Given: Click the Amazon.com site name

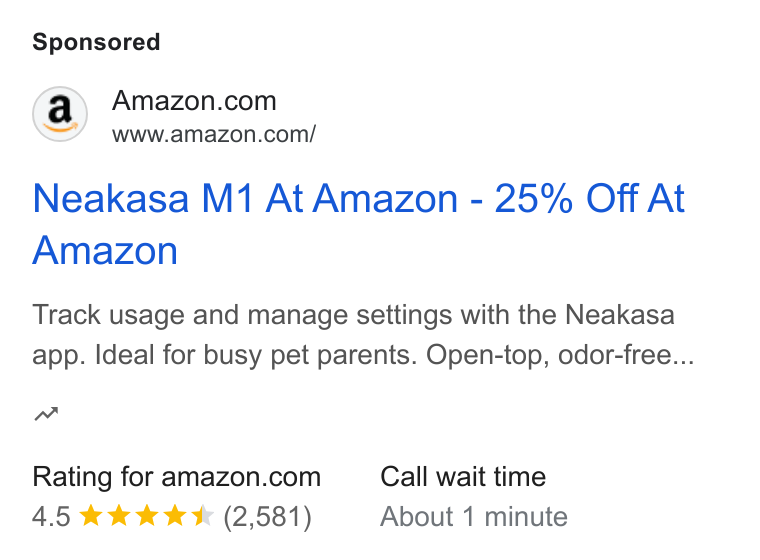Looking at the screenshot, I should pyautogui.click(x=194, y=101).
